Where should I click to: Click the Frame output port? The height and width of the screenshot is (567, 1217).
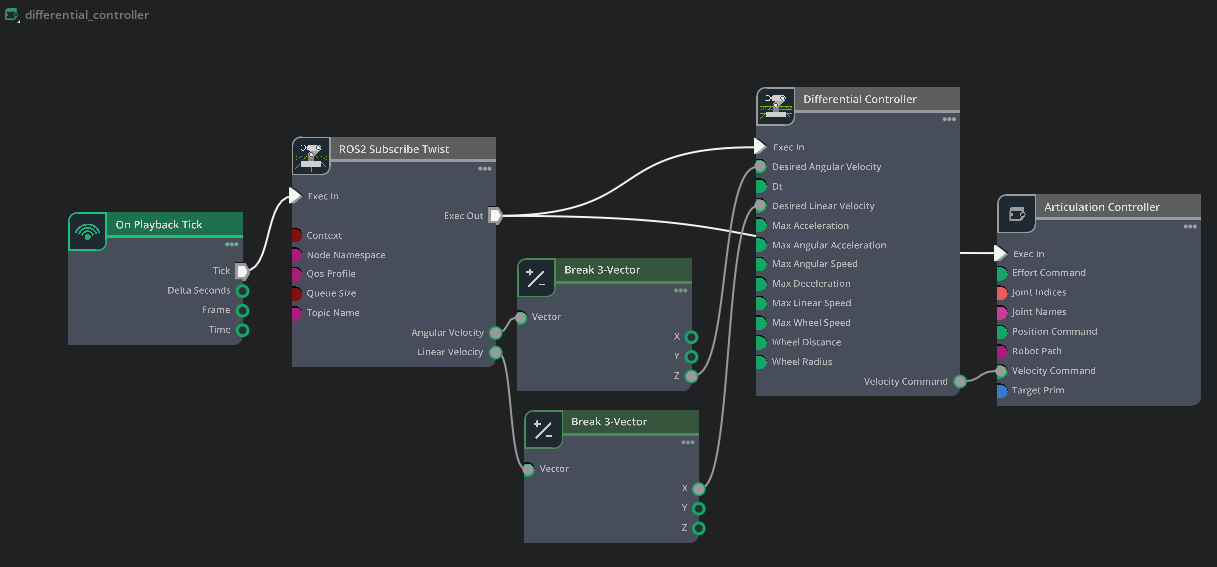click(242, 310)
